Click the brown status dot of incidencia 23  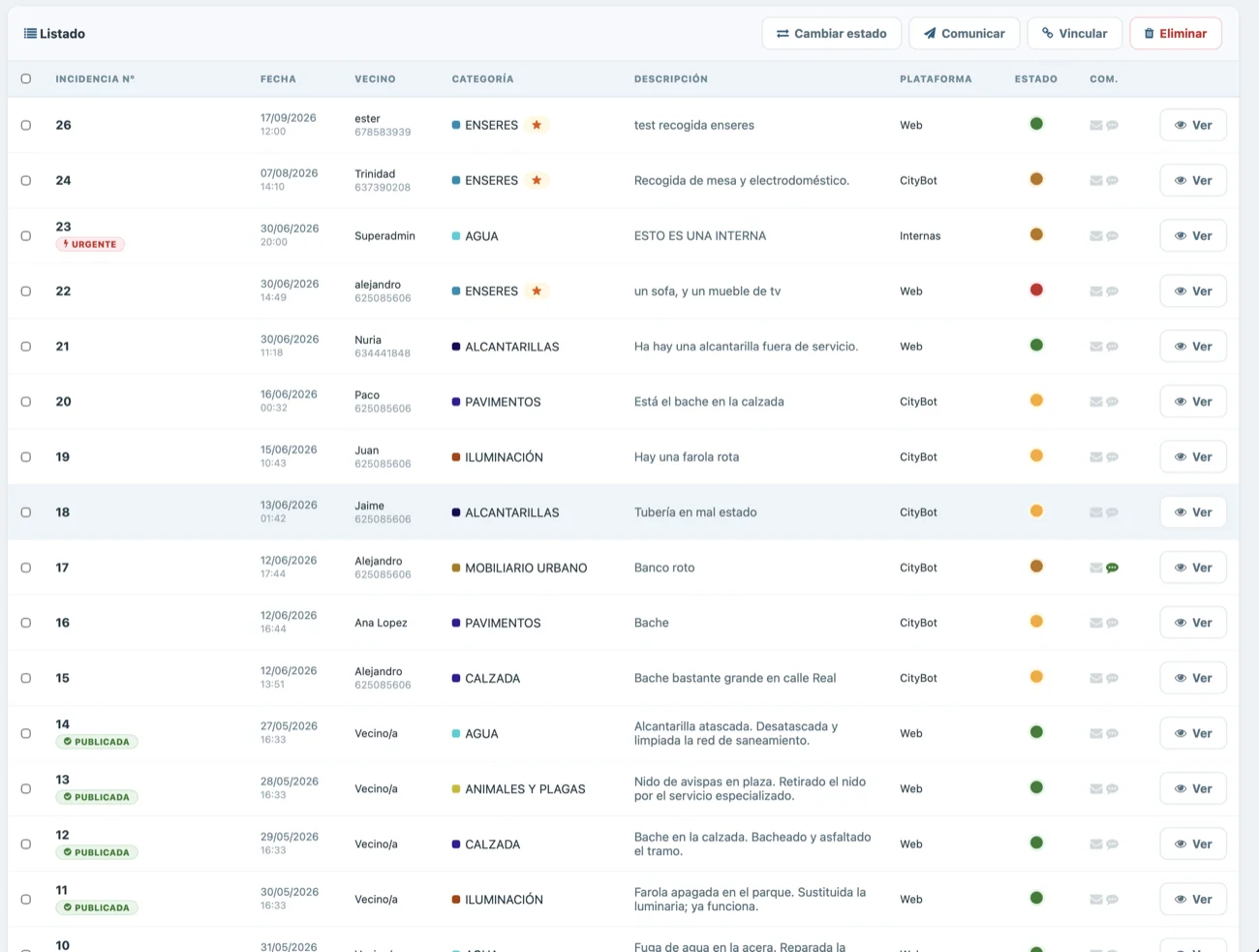1036,234
